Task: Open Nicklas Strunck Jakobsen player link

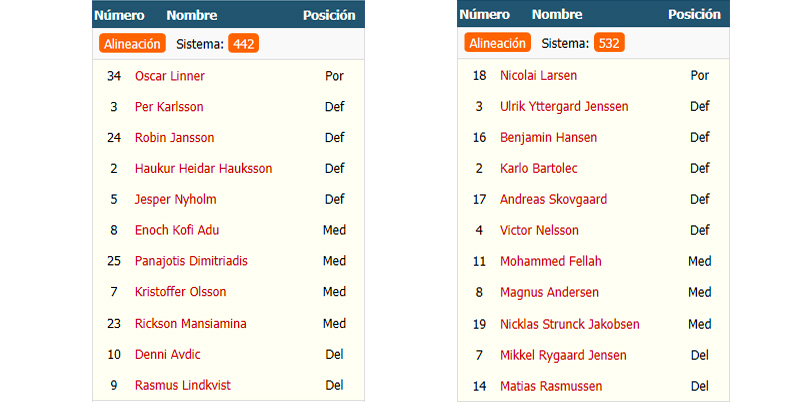Action: click(570, 324)
